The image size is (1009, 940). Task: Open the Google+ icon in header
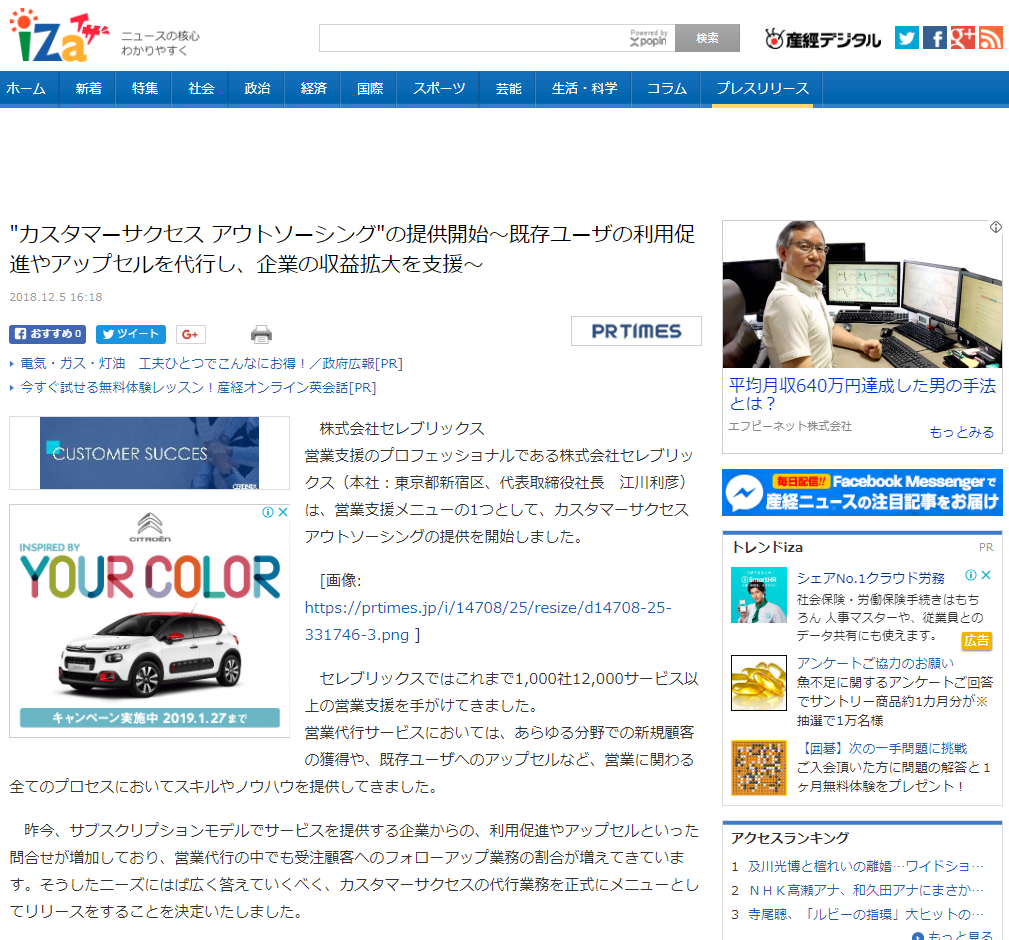coord(963,38)
